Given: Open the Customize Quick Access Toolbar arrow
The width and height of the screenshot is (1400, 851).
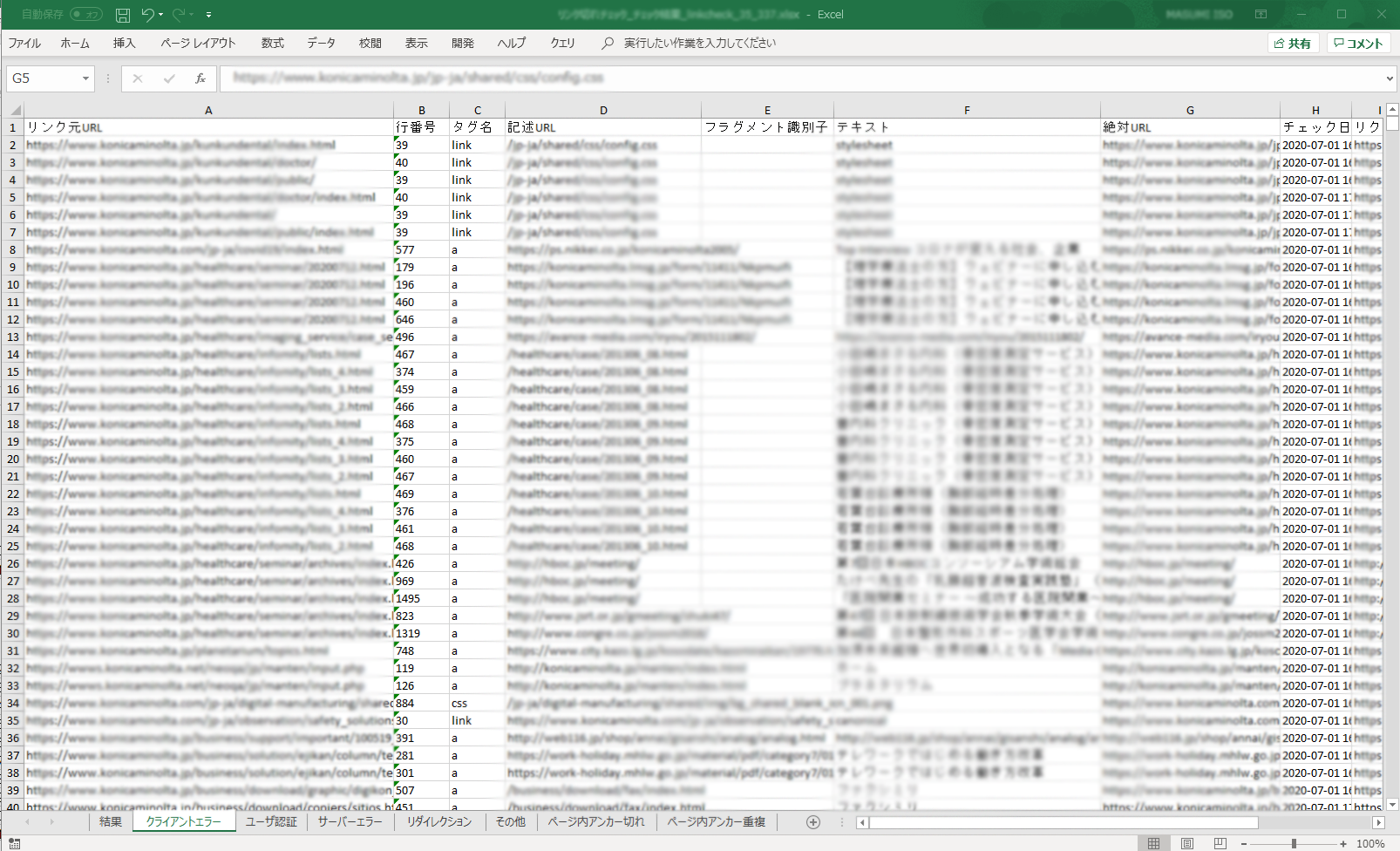Looking at the screenshot, I should tap(208, 15).
